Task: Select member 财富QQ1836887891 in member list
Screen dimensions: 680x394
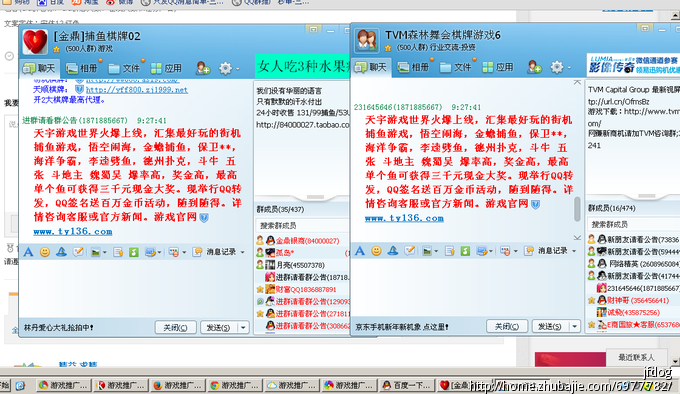Action: 303,289
